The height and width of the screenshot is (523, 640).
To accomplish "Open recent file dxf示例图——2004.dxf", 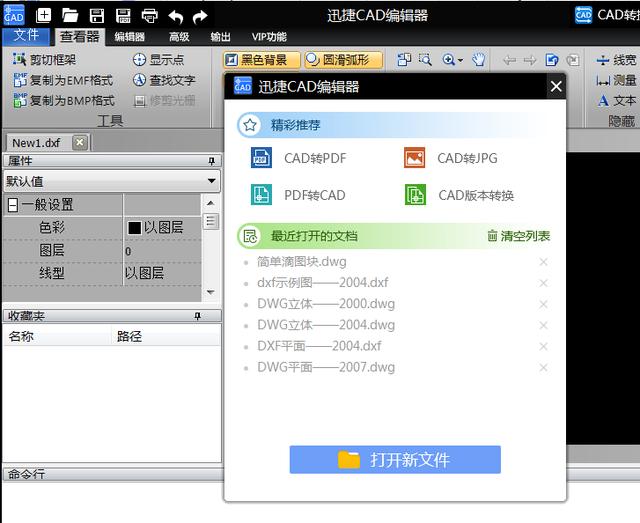I will point(322,283).
